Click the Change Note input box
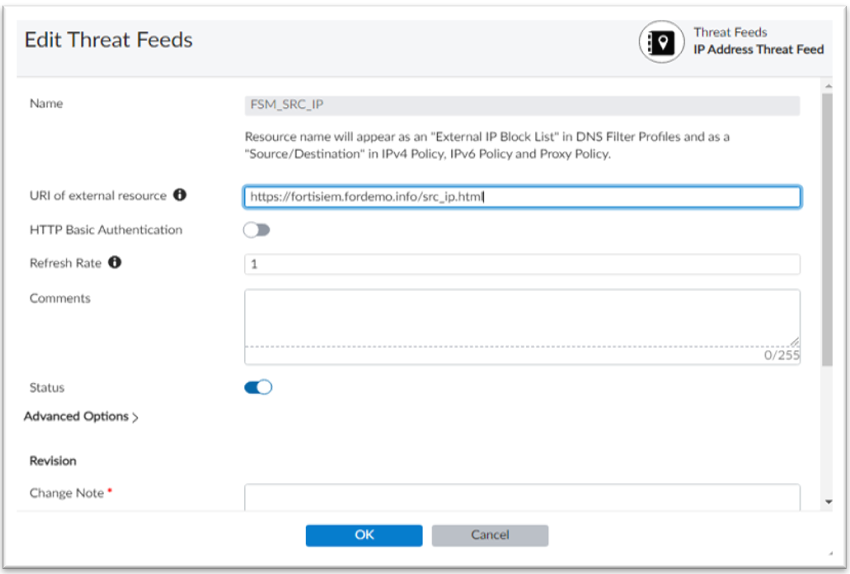Screen dimensions: 850x574 [x=522, y=497]
